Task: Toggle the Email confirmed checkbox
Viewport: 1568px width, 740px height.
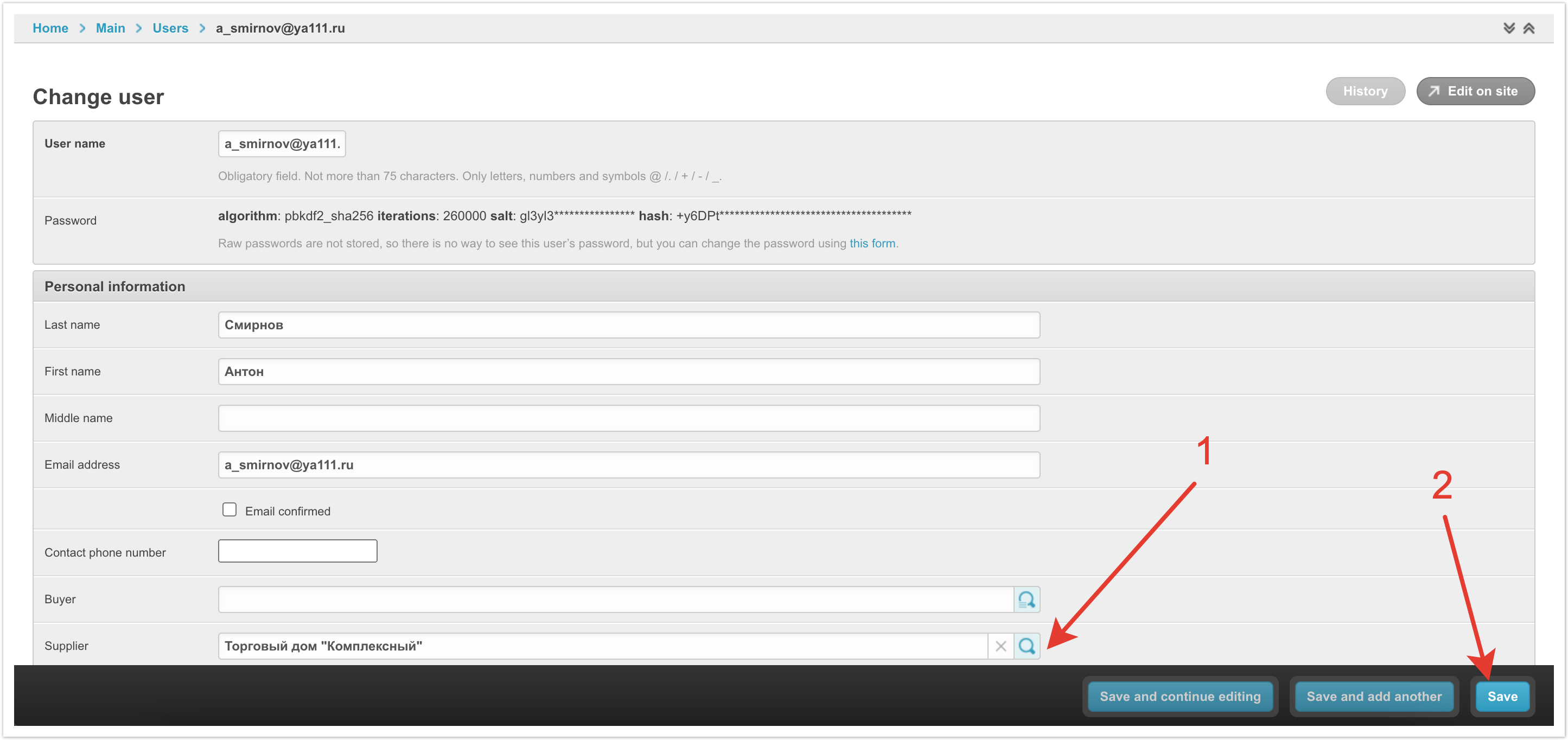Action: tap(229, 509)
